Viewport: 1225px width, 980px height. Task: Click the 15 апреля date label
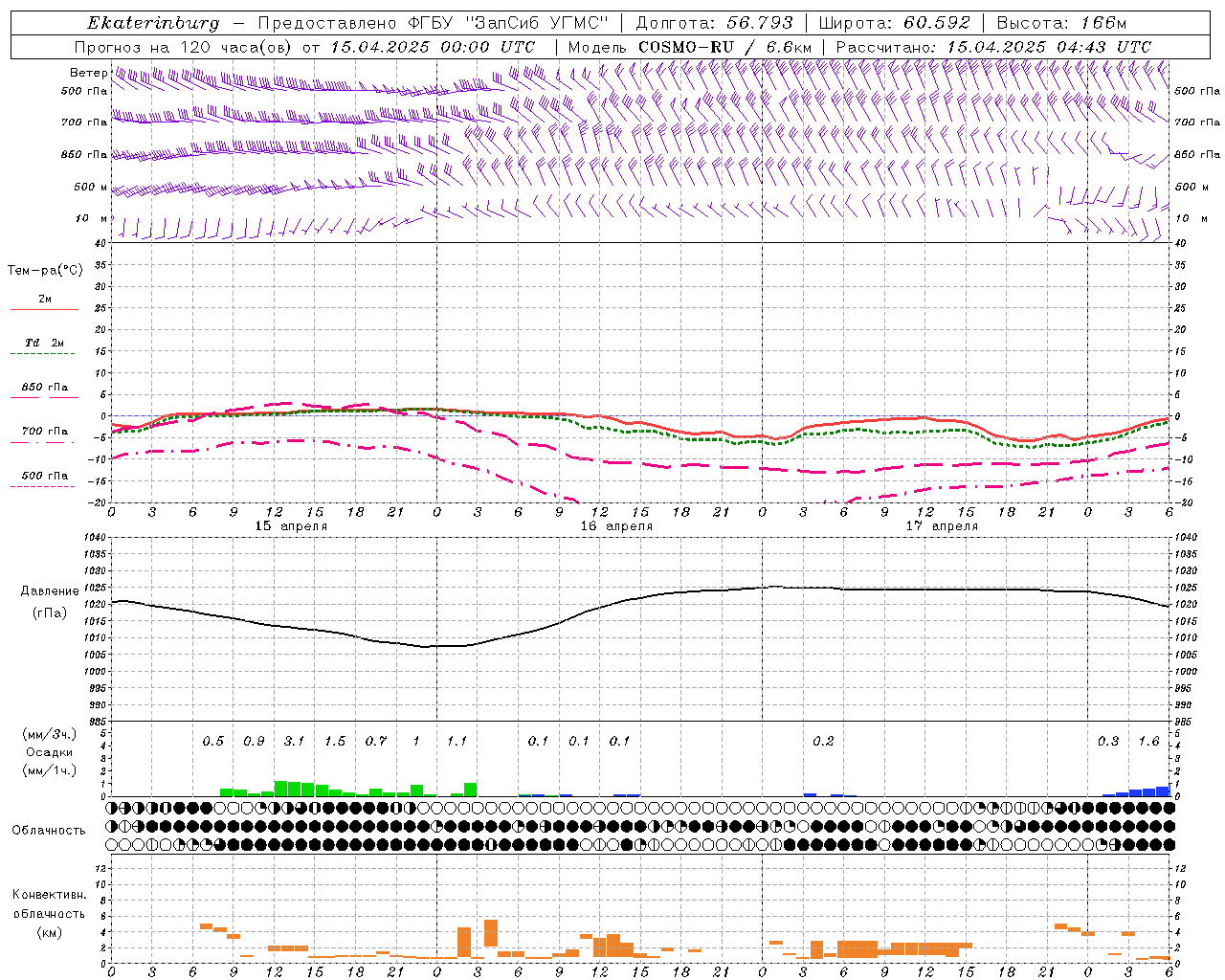tap(291, 526)
